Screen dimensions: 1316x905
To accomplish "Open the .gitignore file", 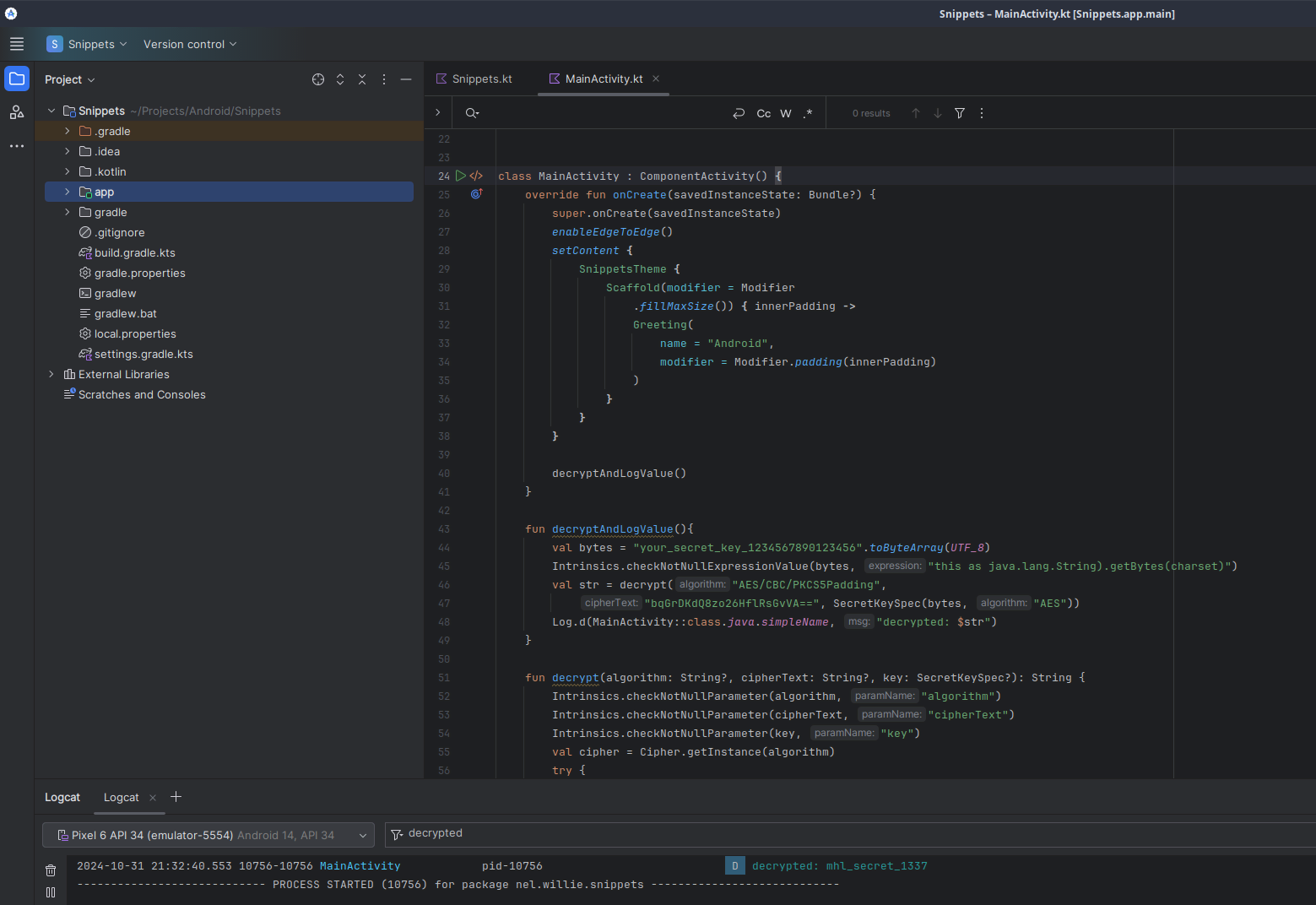I will tap(119, 232).
